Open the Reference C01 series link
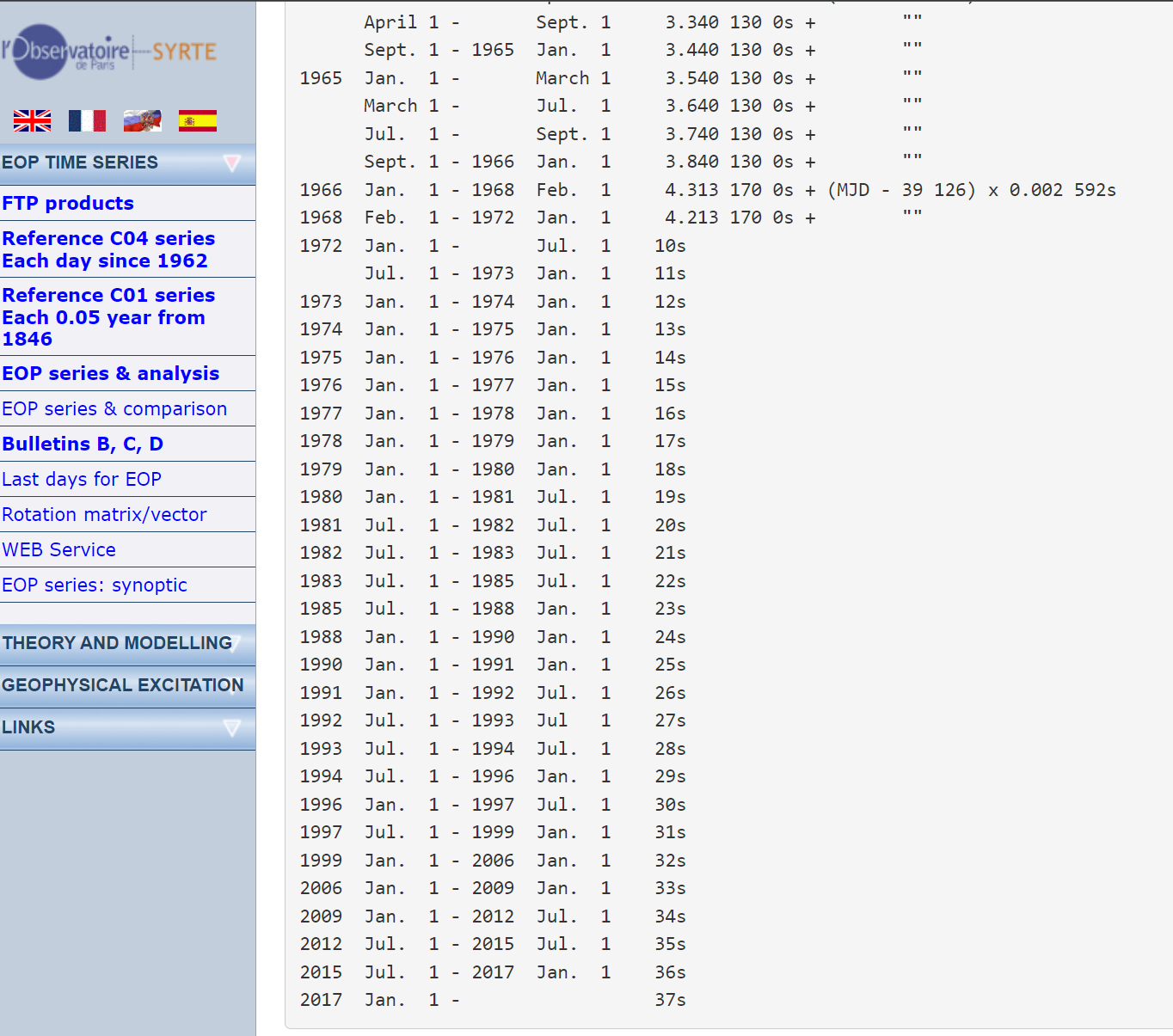Viewport: 1173px width, 1036px height. coord(108,316)
